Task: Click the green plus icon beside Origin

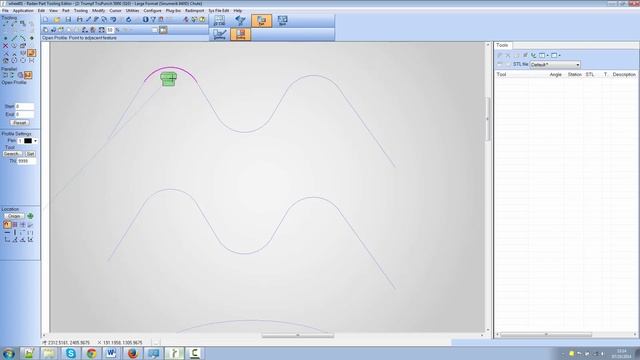Action: [x=30, y=216]
